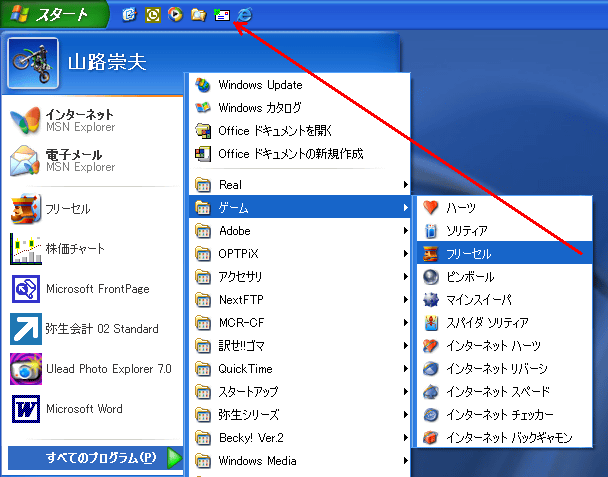Launch ピンボール game
The image size is (608, 477).
point(504,277)
